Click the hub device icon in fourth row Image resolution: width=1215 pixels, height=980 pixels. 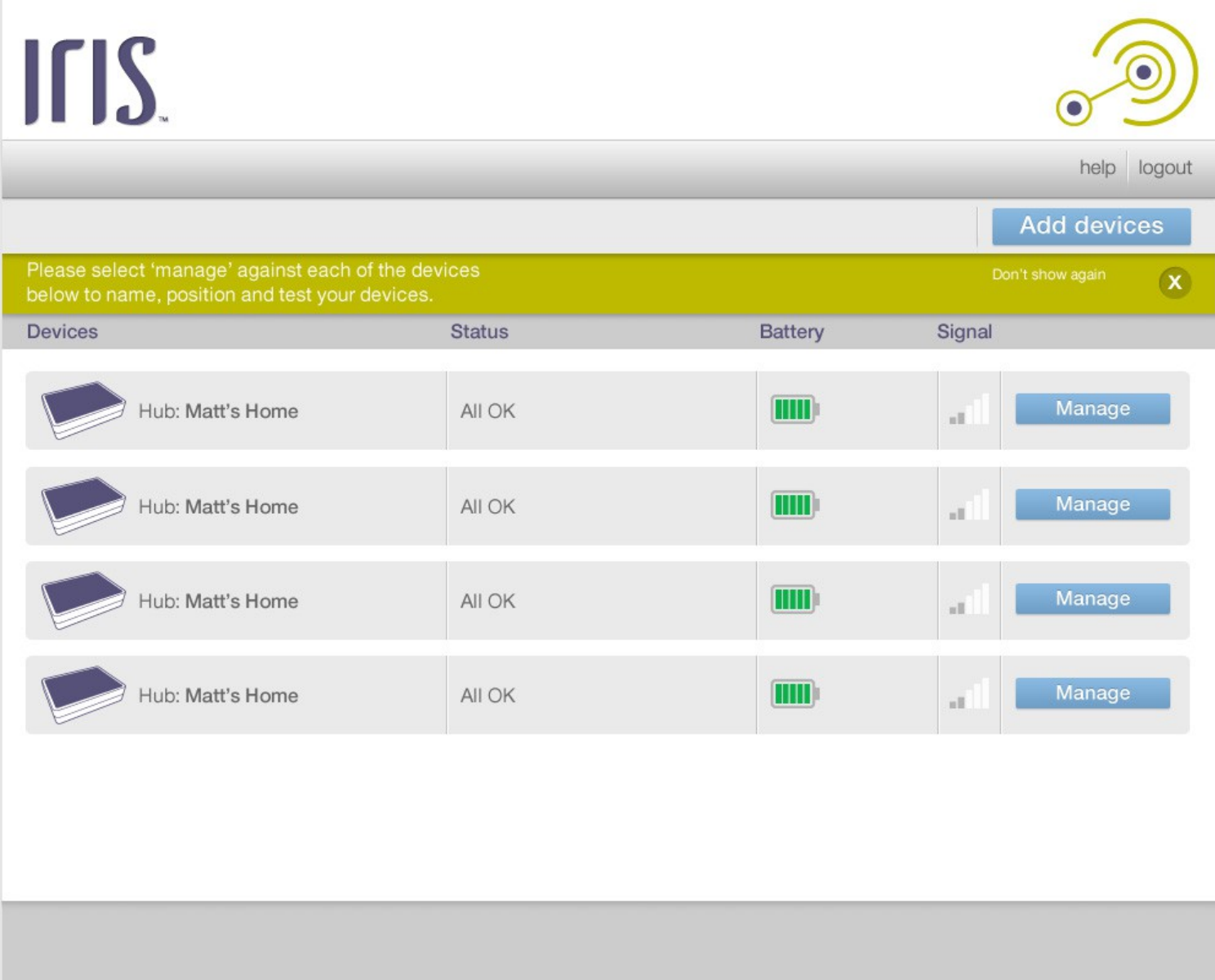click(83, 694)
